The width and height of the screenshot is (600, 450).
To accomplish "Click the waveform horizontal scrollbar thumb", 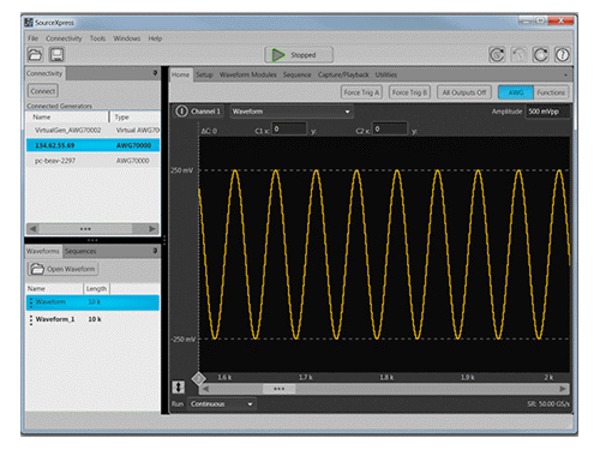I will tap(280, 388).
